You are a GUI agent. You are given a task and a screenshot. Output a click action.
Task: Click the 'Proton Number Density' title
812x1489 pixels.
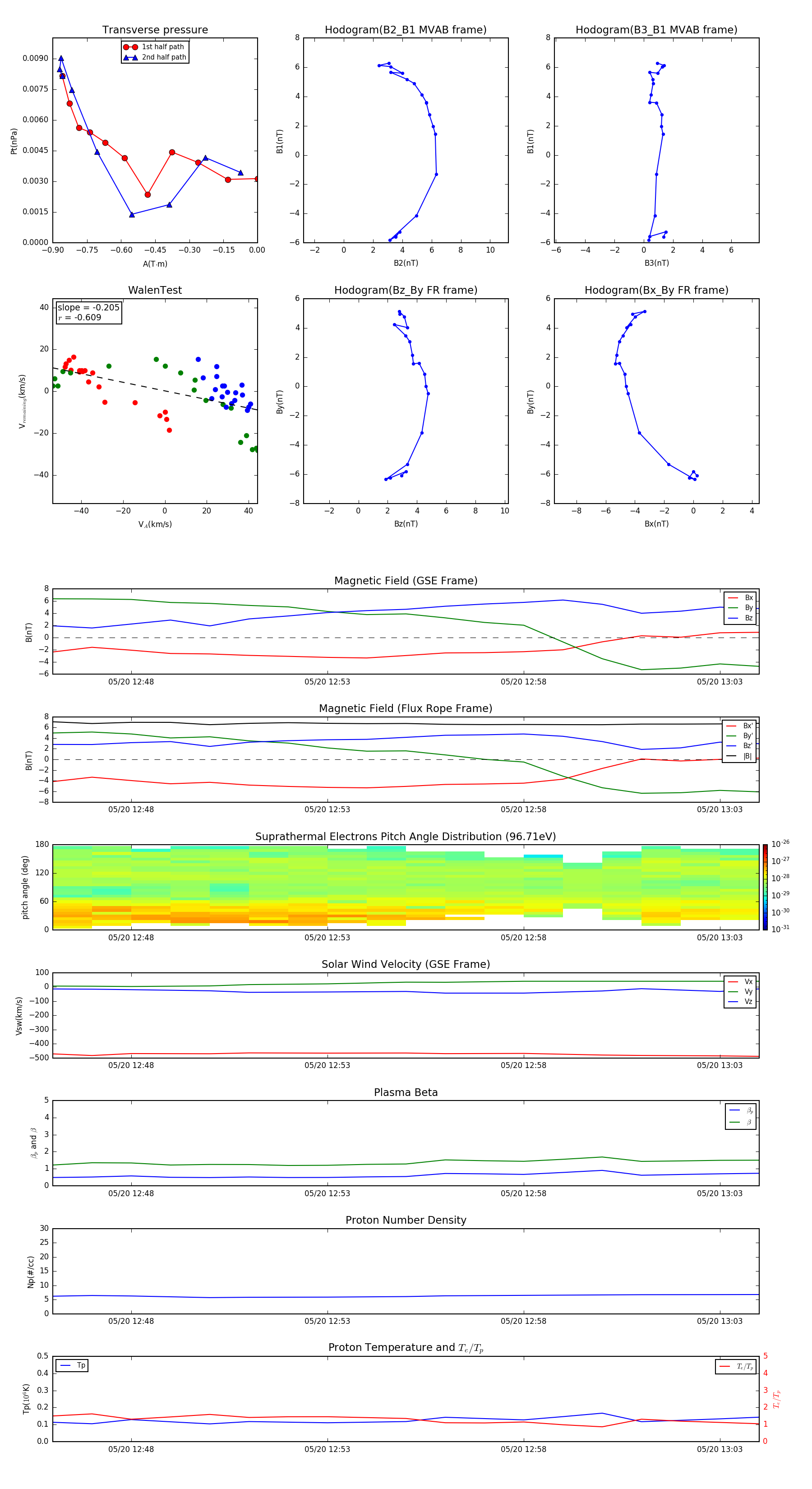(406, 1220)
